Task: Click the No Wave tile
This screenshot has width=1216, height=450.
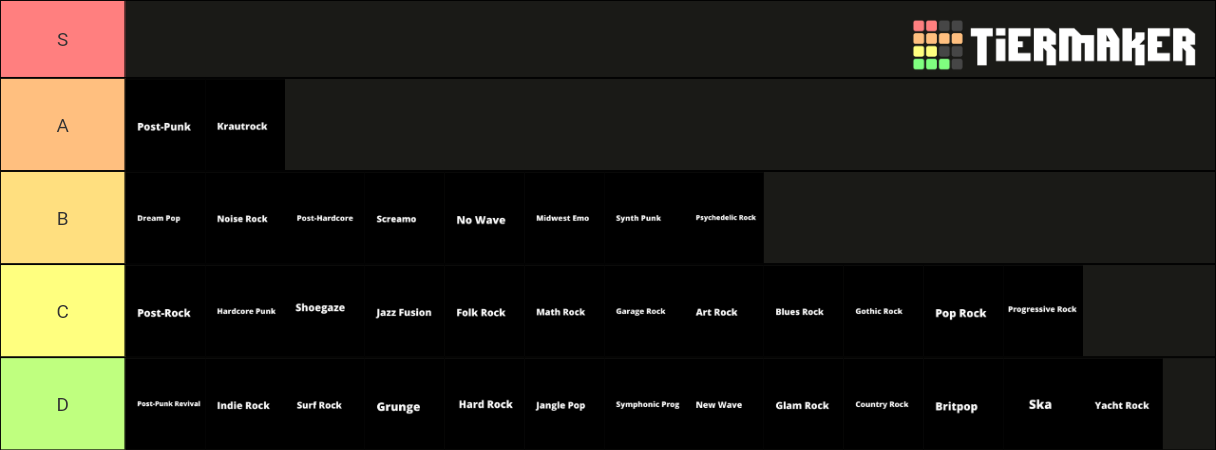Action: tap(481, 219)
